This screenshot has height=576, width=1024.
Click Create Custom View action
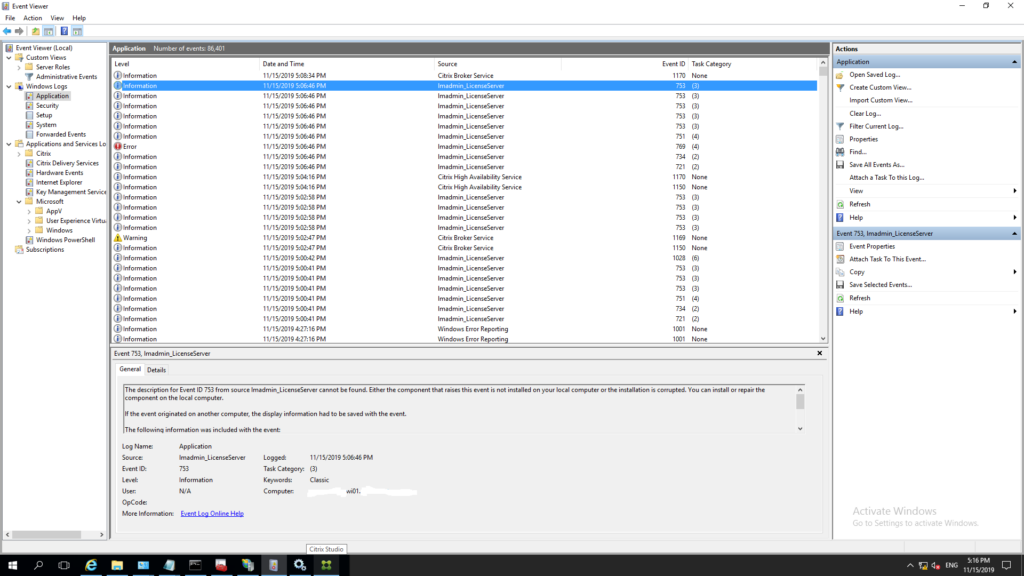(x=880, y=88)
